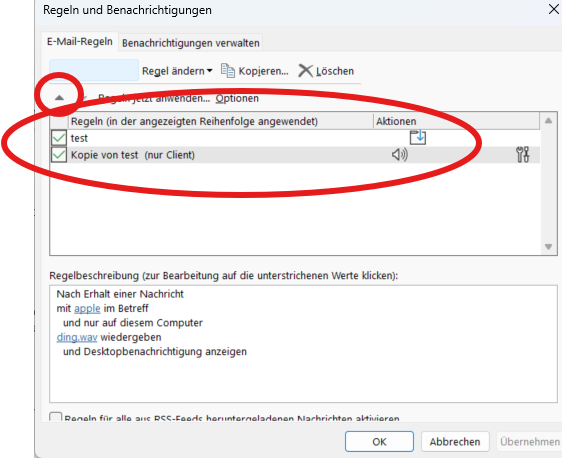Click text 'Nach Erhalt einer Nachricht'

pos(120,294)
